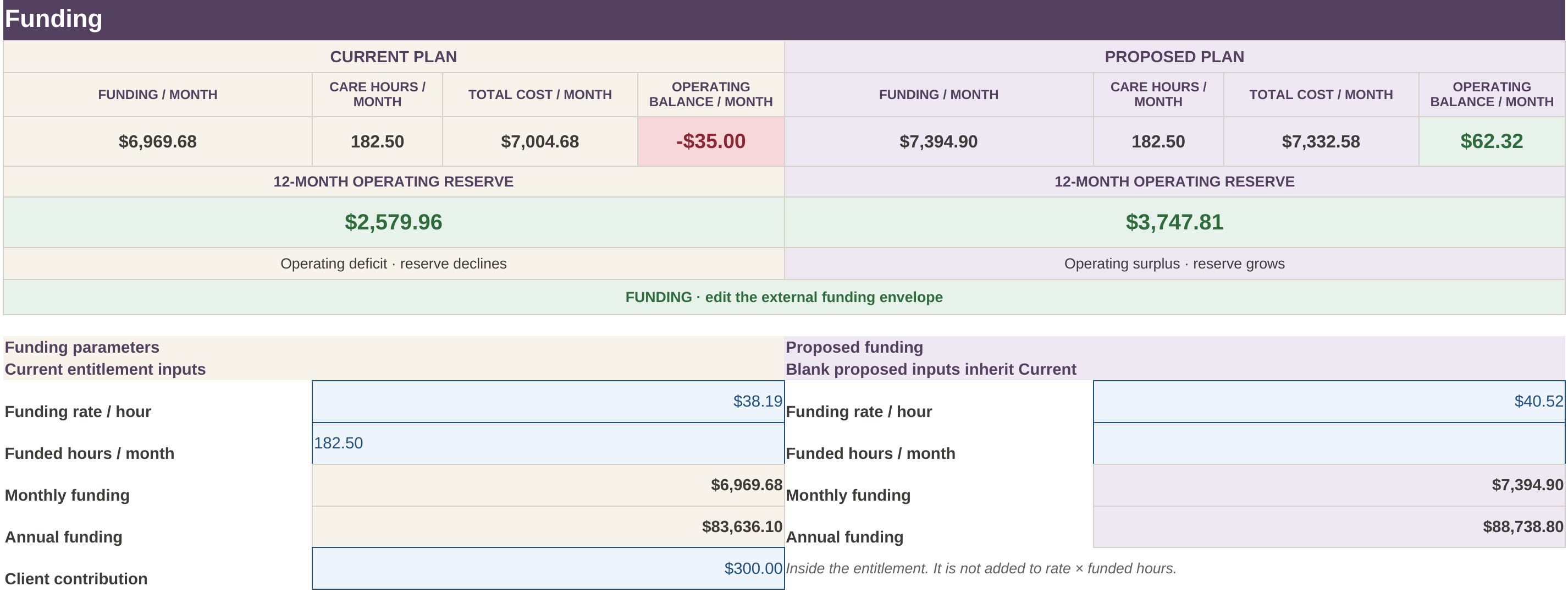The height and width of the screenshot is (592, 1568).
Task: Click proposed plan 'TOTAL COST / MONTH' column header
Action: pyautogui.click(x=1321, y=95)
